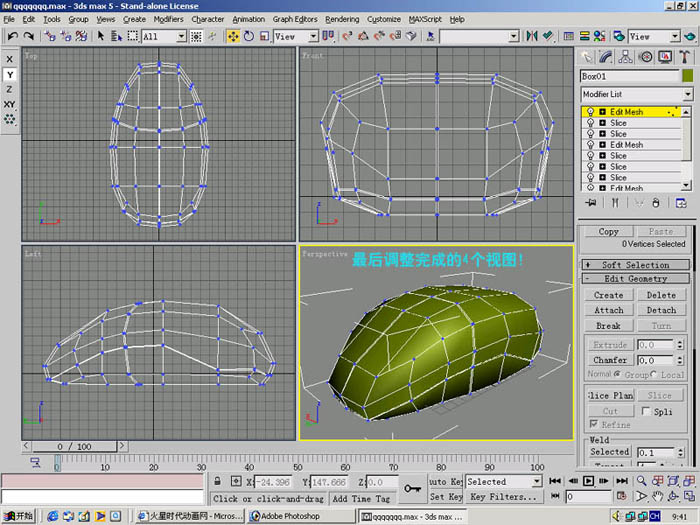Screen dimensions: 700x525
Task: Activate the Select and Rotate tool
Action: pyautogui.click(x=249, y=36)
